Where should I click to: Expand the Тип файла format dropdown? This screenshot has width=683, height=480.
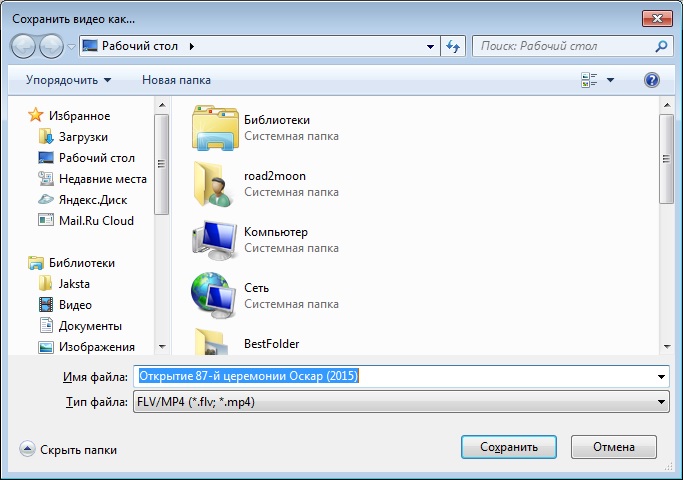tap(662, 402)
